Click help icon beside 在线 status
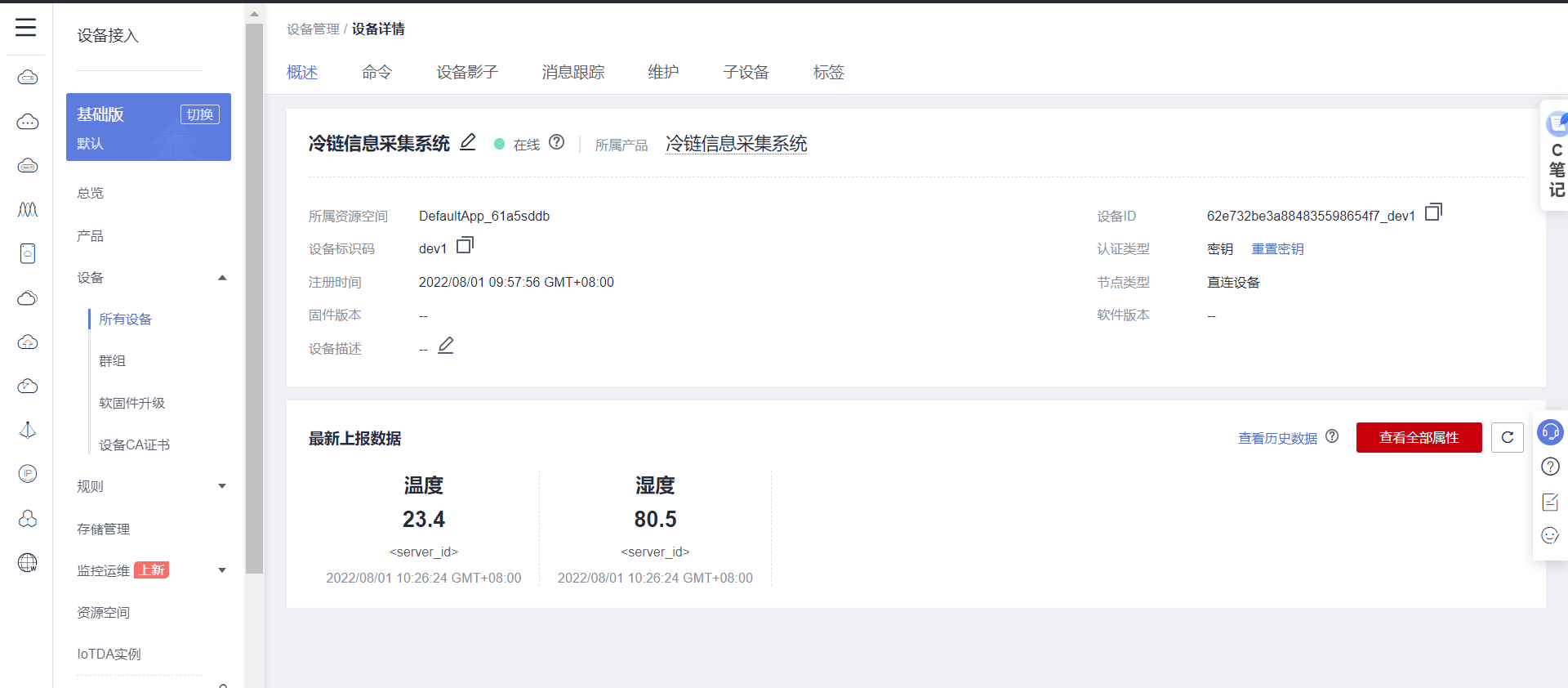 (x=557, y=142)
